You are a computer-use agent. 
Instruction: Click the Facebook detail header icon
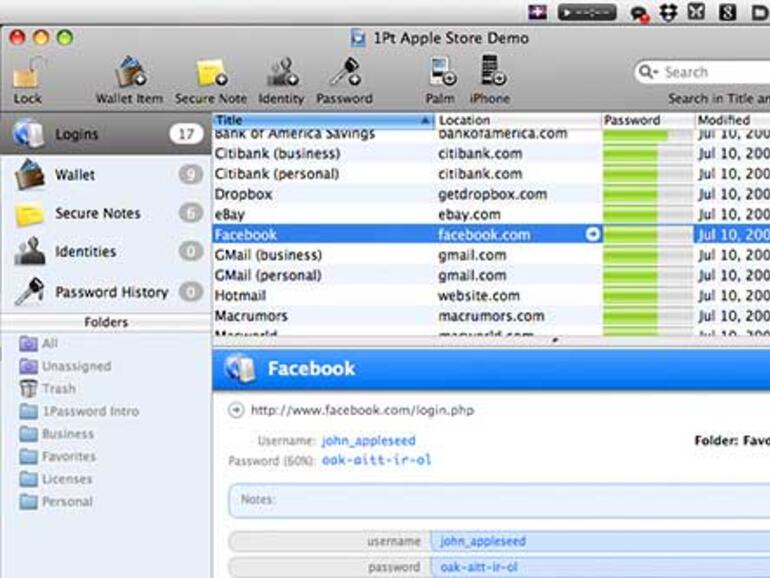[x=240, y=369]
